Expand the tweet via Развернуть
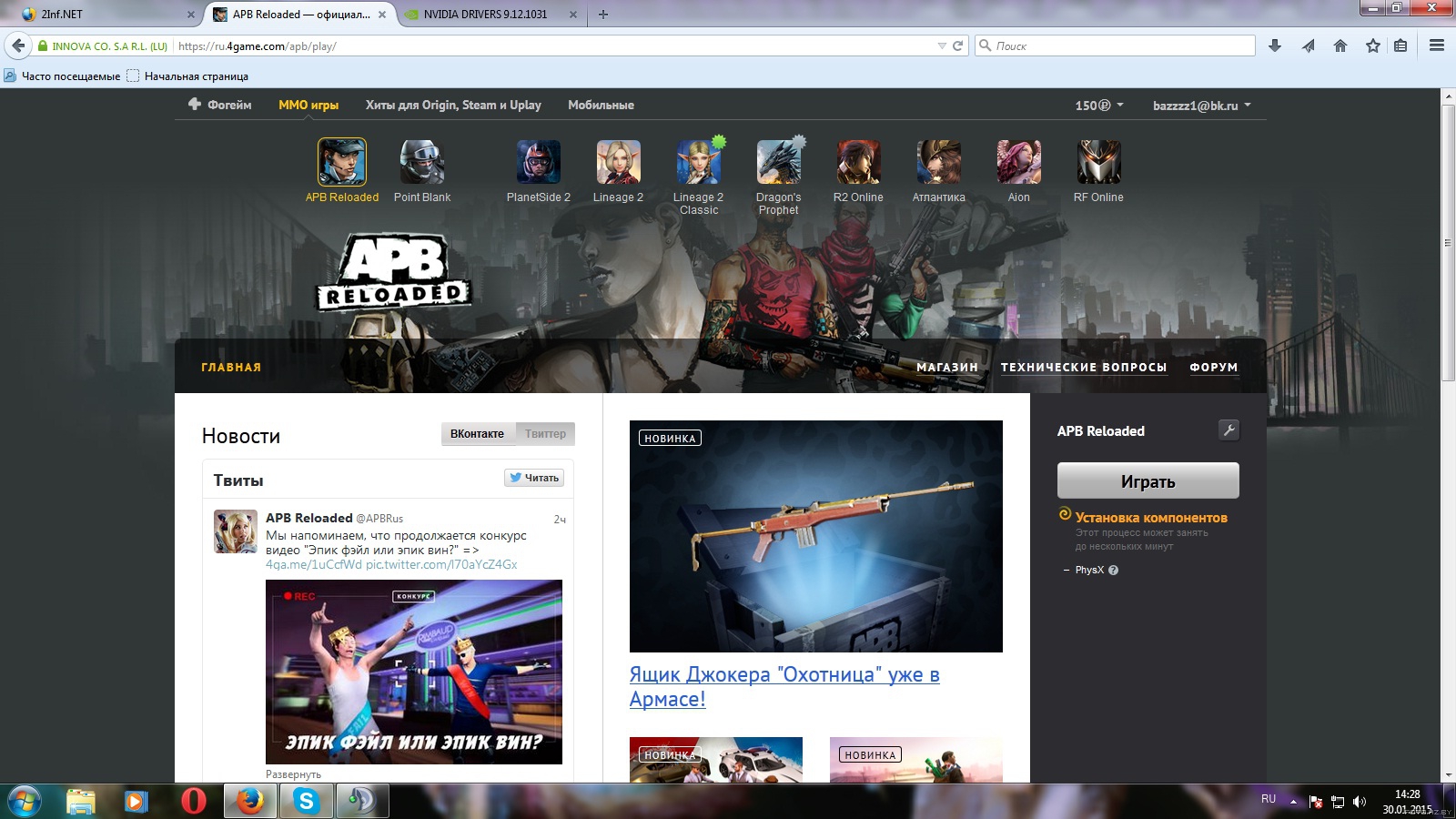 (293, 774)
